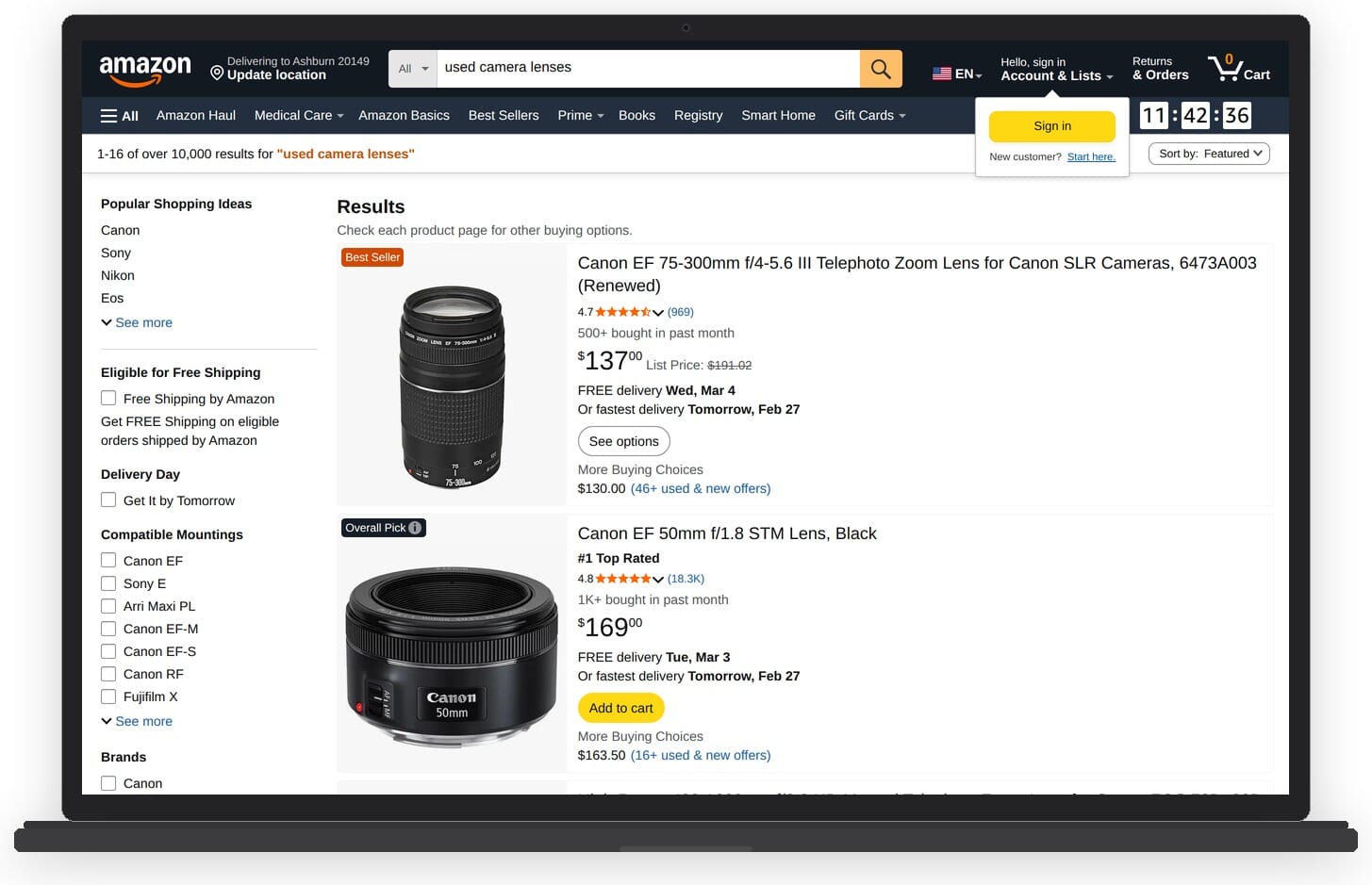Expand See more under Popular Shopping Ideas
Image resolution: width=1372 pixels, height=885 pixels.
pyautogui.click(x=136, y=321)
